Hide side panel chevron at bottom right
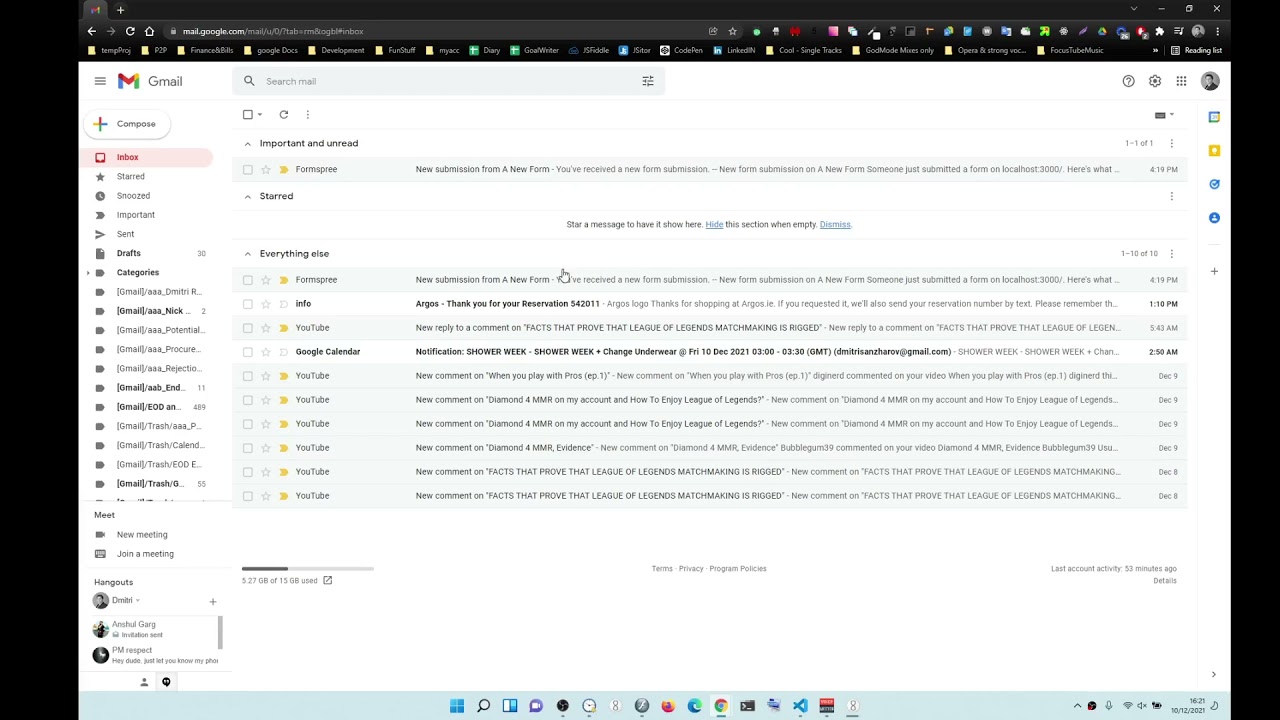The height and width of the screenshot is (720, 1280). click(1214, 675)
